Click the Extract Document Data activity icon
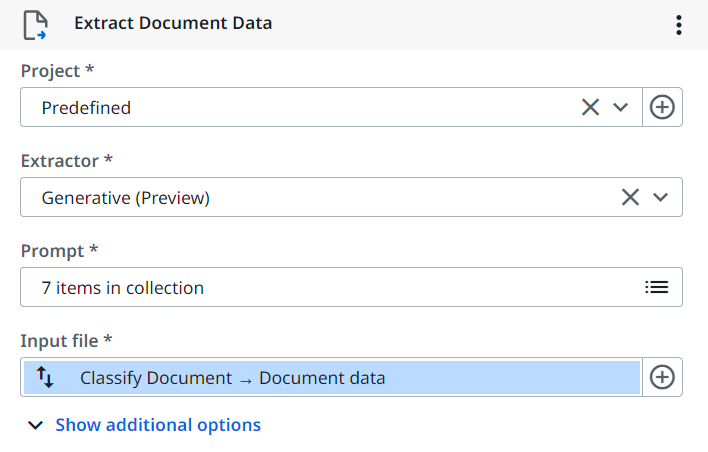This screenshot has width=708, height=452. click(35, 24)
